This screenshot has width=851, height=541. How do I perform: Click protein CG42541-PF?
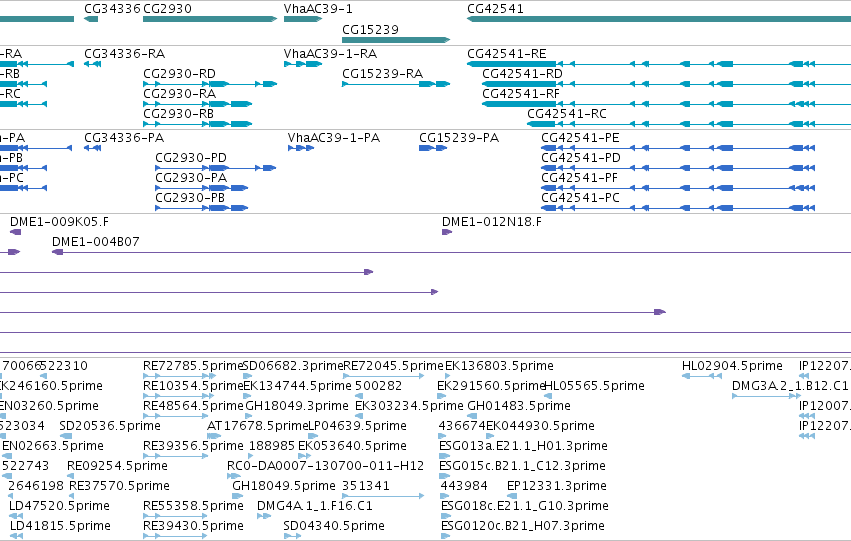click(580, 178)
